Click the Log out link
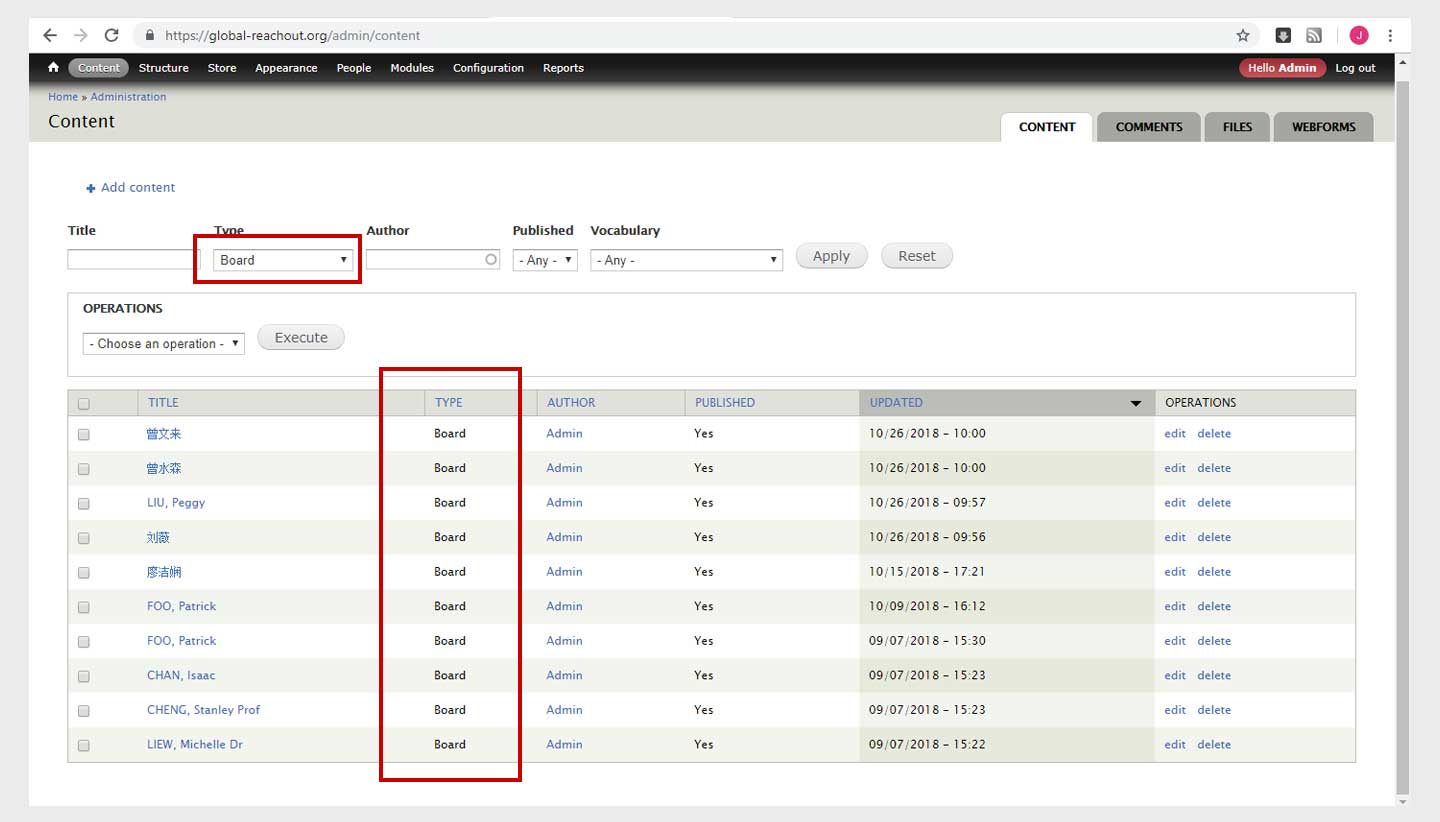 point(1355,68)
